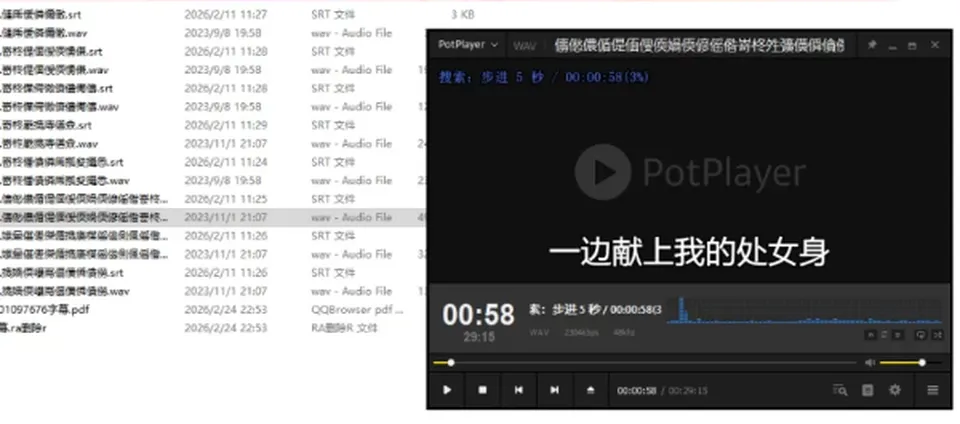Toggle shuffle playback mode icon
The image size is (960, 424).
click(937, 335)
